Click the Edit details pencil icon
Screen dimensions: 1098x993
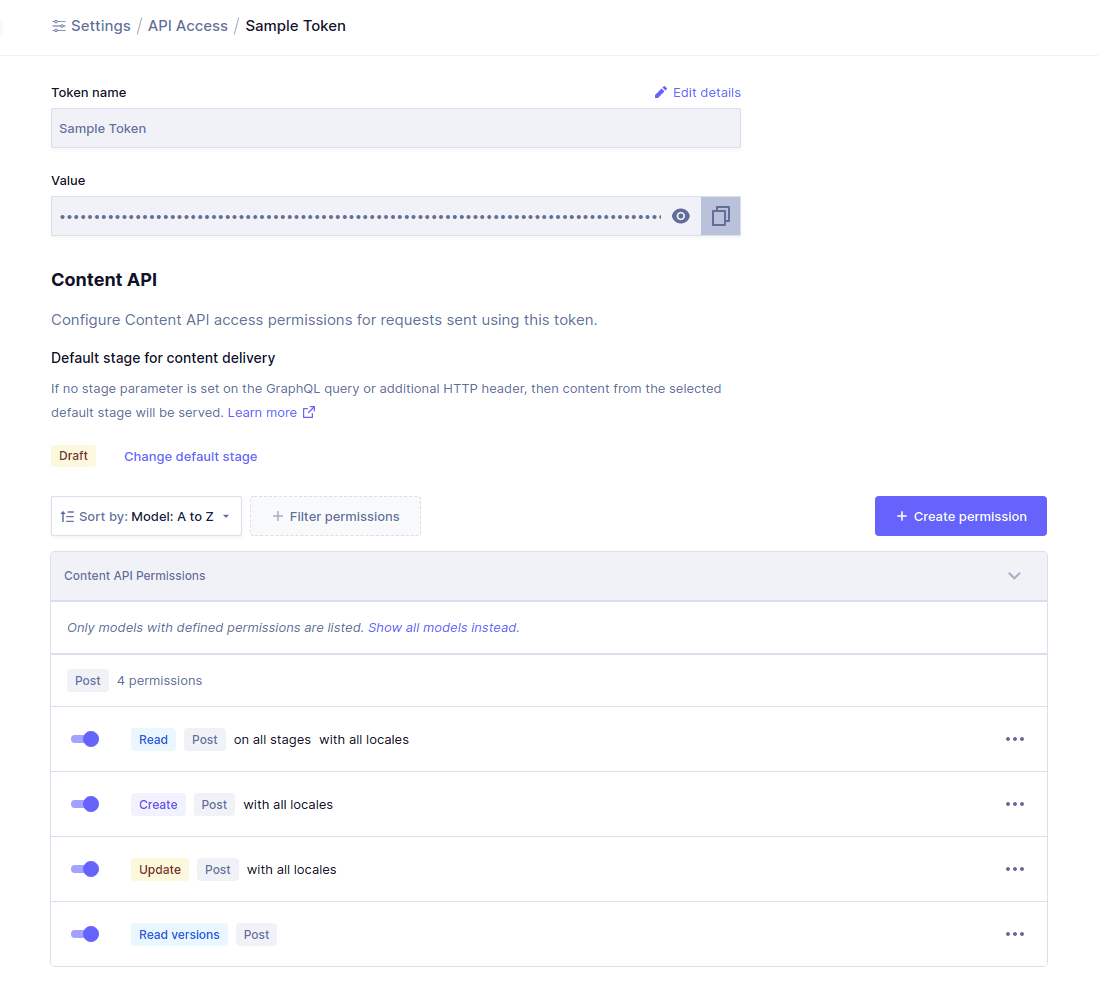(x=660, y=92)
